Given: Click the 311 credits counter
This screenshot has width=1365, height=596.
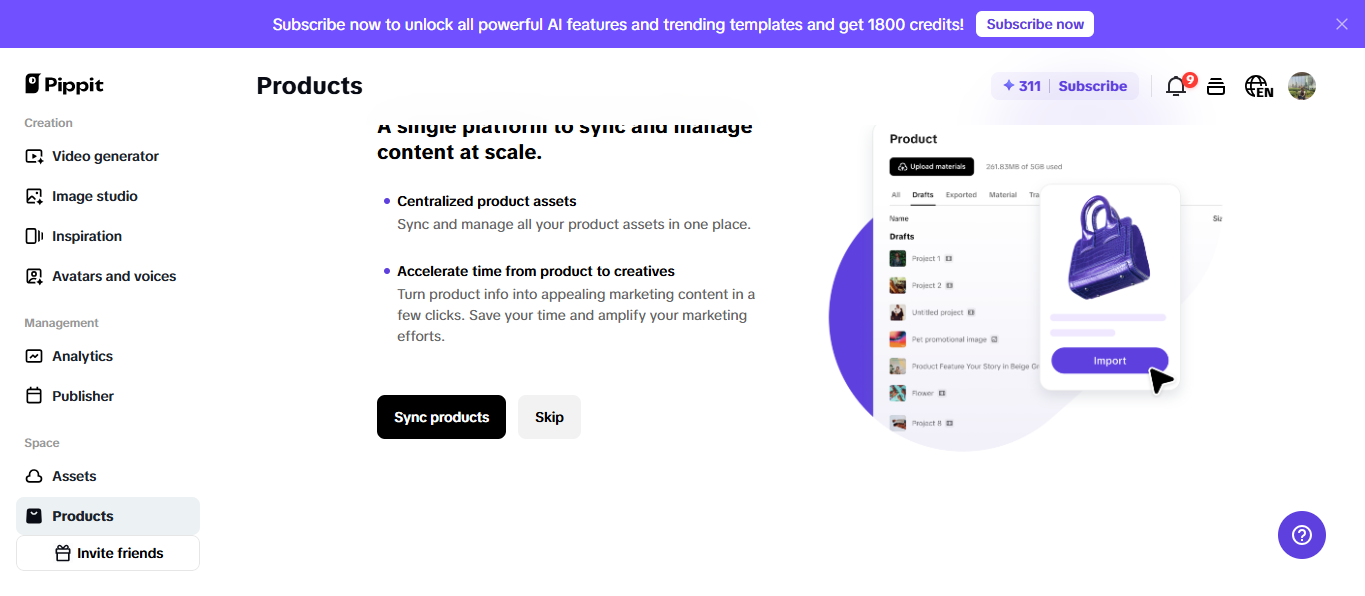Looking at the screenshot, I should pyautogui.click(x=1022, y=86).
